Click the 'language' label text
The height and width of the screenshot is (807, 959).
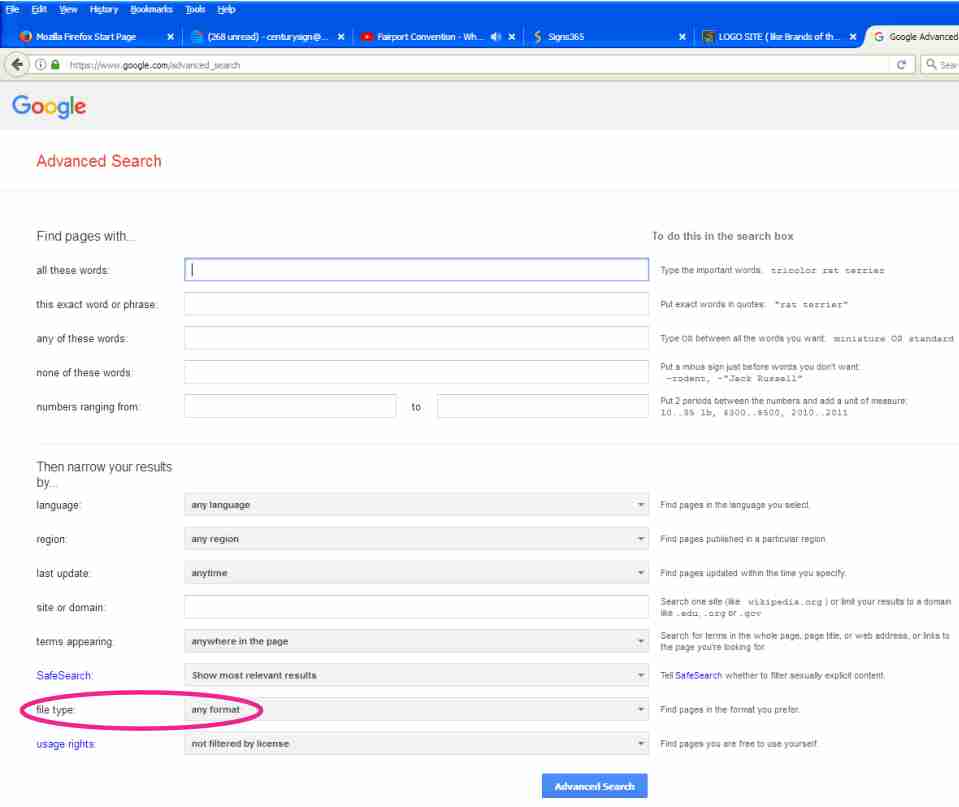click(x=58, y=505)
